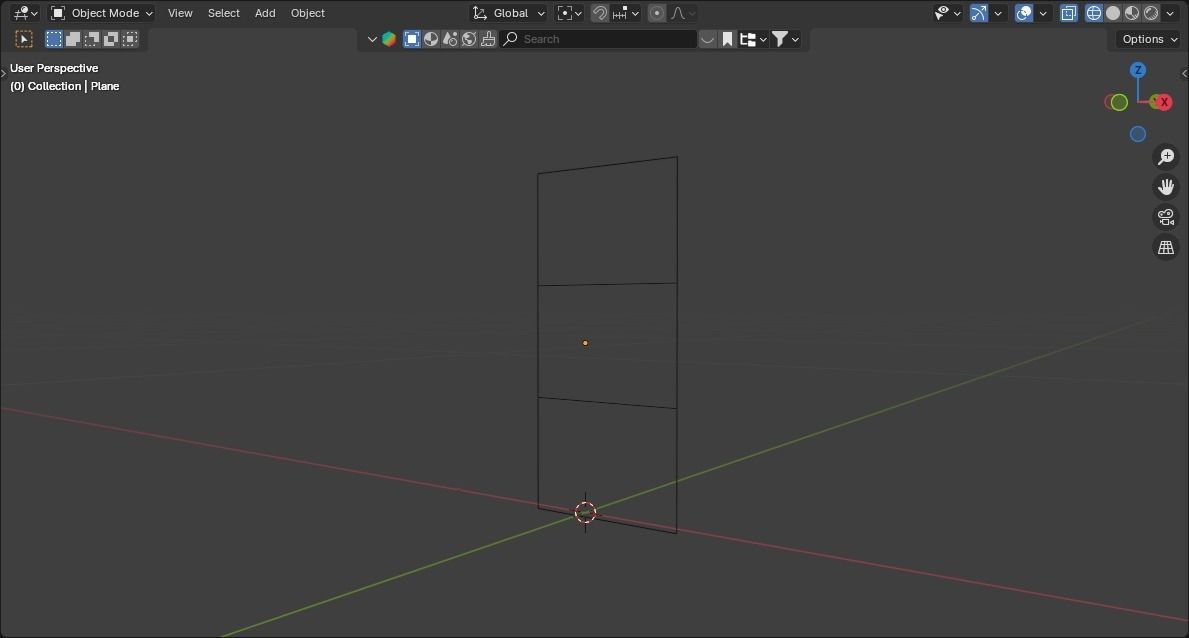Open Global transform orientation dropdown
The width and height of the screenshot is (1189, 638).
click(508, 13)
